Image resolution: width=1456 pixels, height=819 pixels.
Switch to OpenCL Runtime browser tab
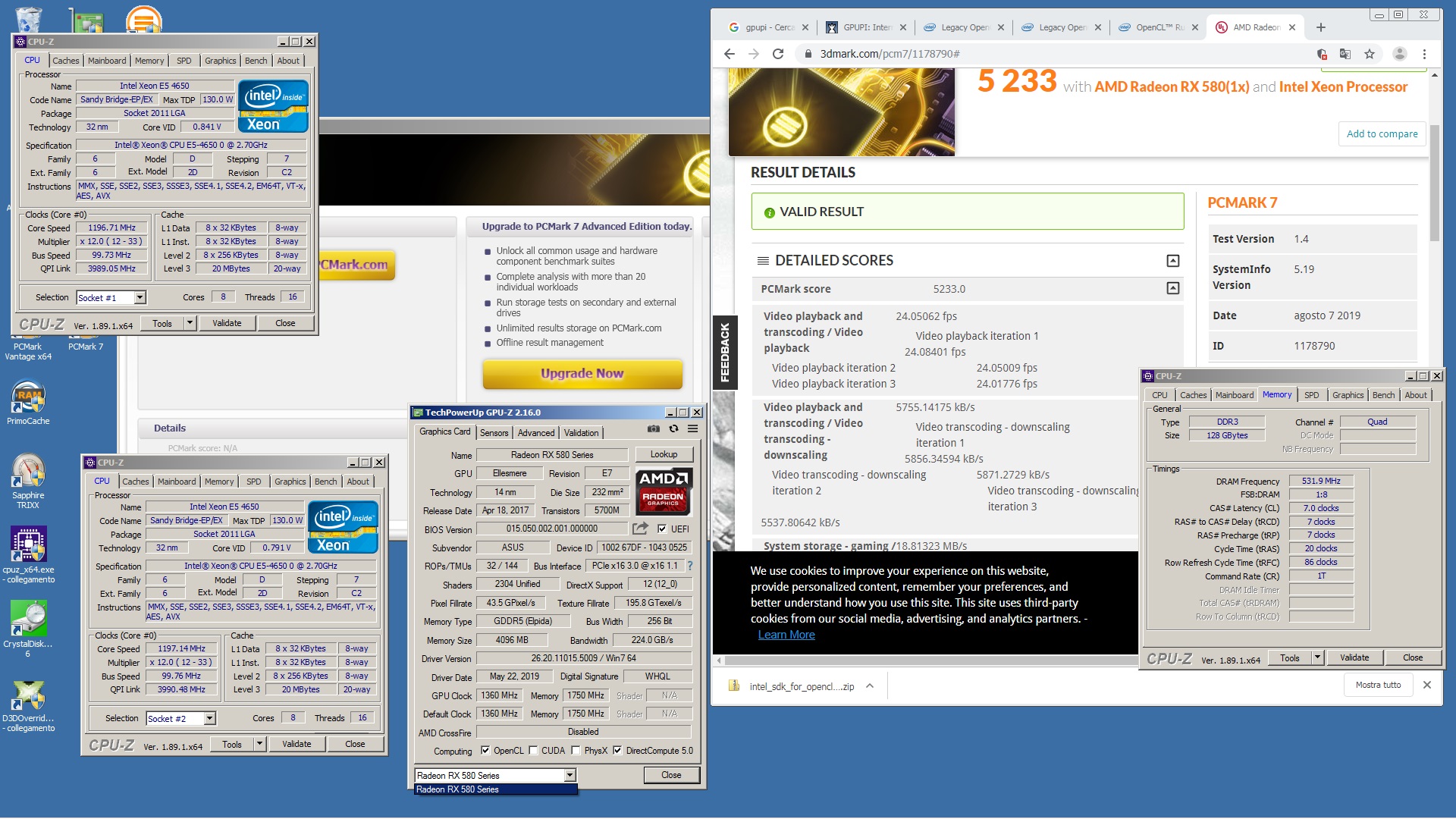tap(1159, 27)
